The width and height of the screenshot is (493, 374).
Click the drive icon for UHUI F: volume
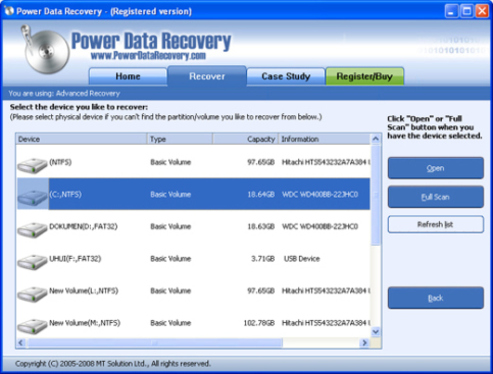(32, 262)
